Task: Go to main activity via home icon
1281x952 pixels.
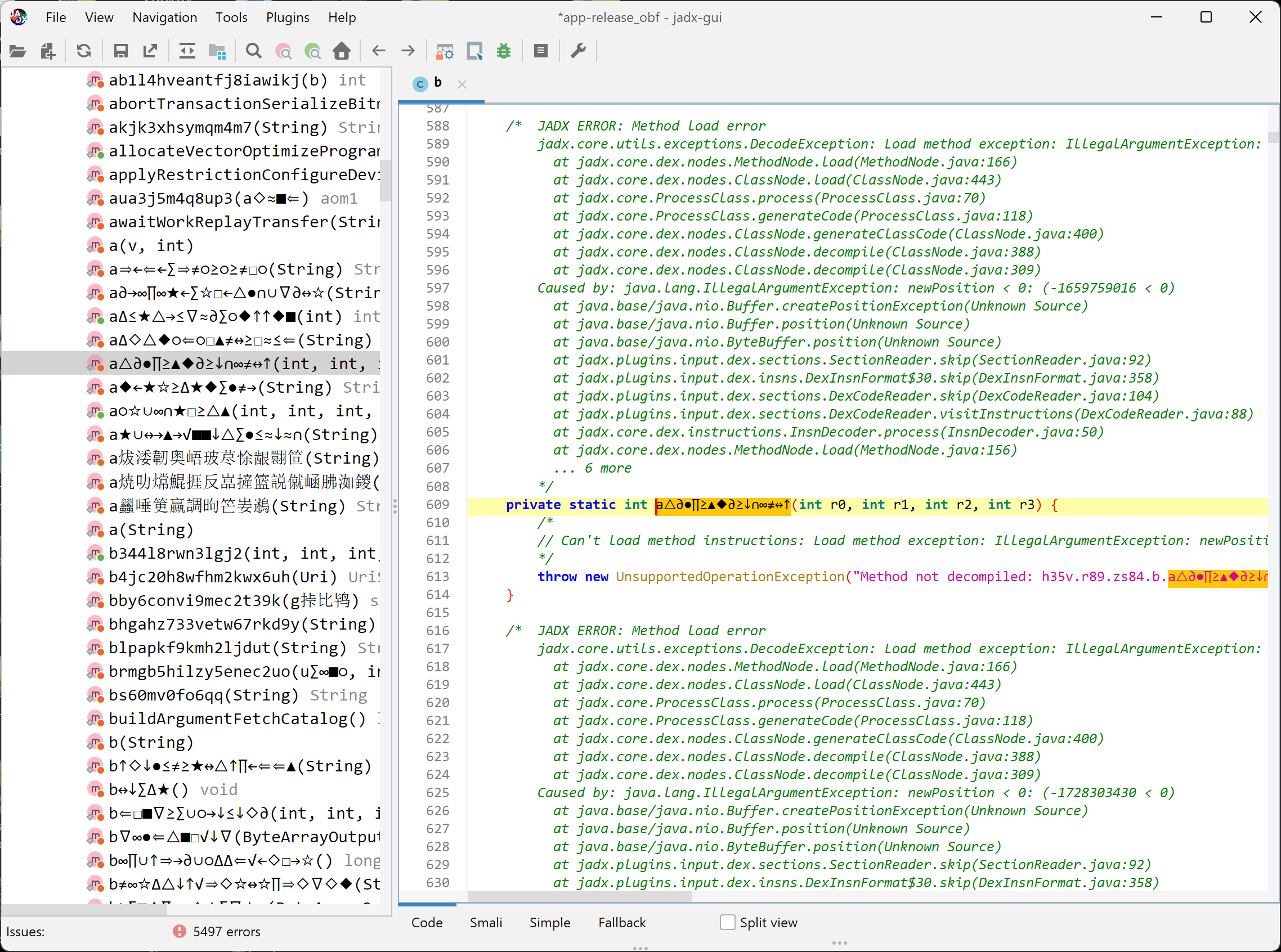Action: (342, 51)
